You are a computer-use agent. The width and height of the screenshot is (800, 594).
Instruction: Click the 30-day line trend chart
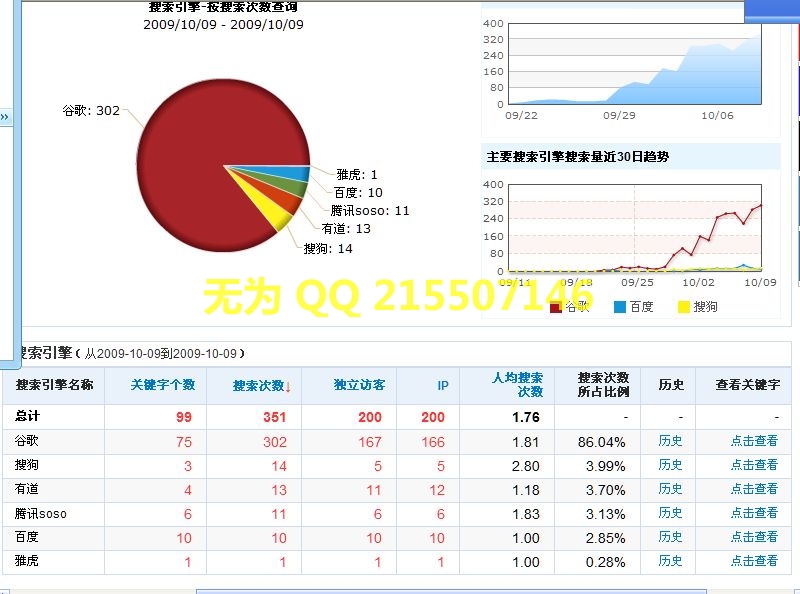click(x=635, y=228)
